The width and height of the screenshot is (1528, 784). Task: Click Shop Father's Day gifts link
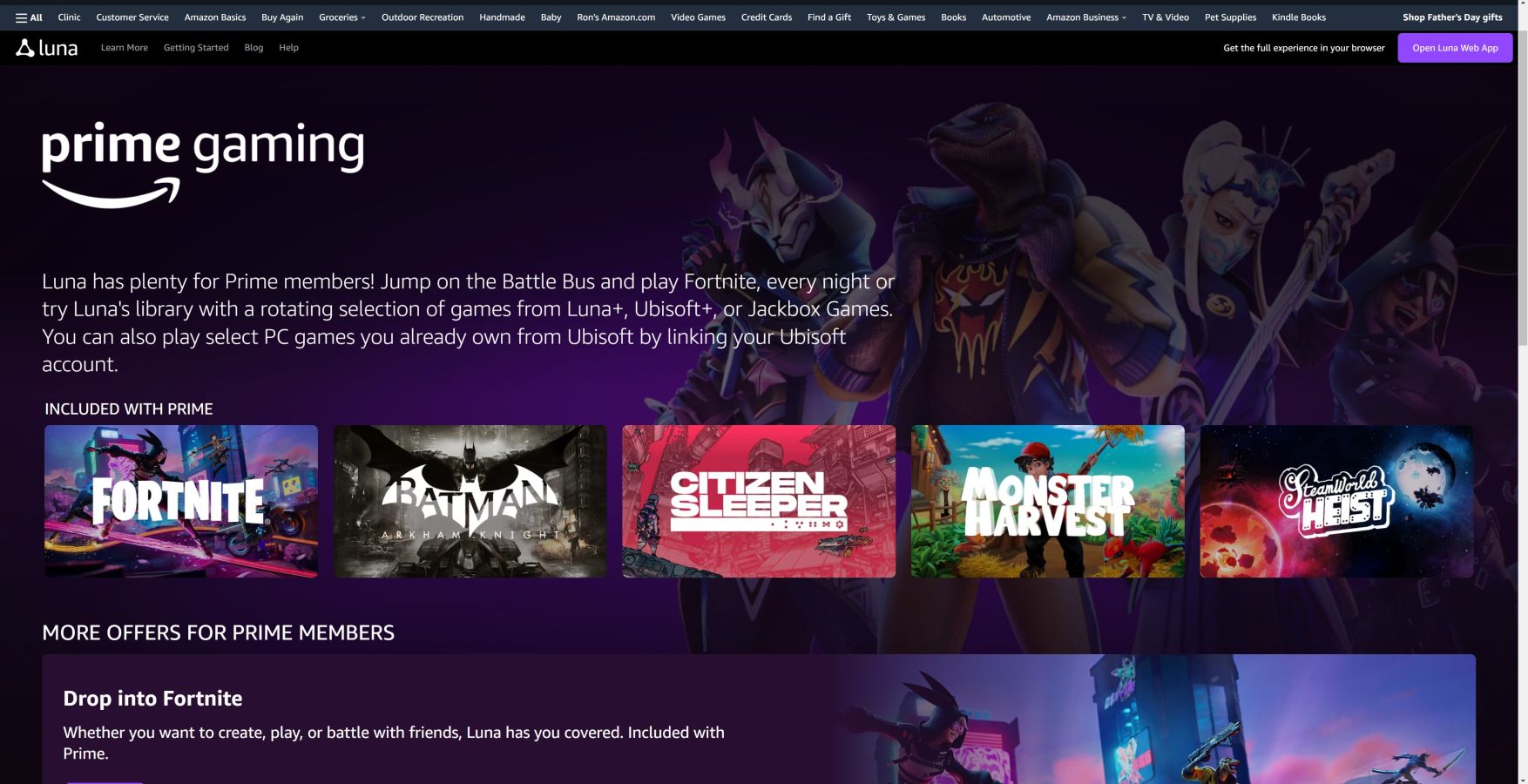[1452, 17]
